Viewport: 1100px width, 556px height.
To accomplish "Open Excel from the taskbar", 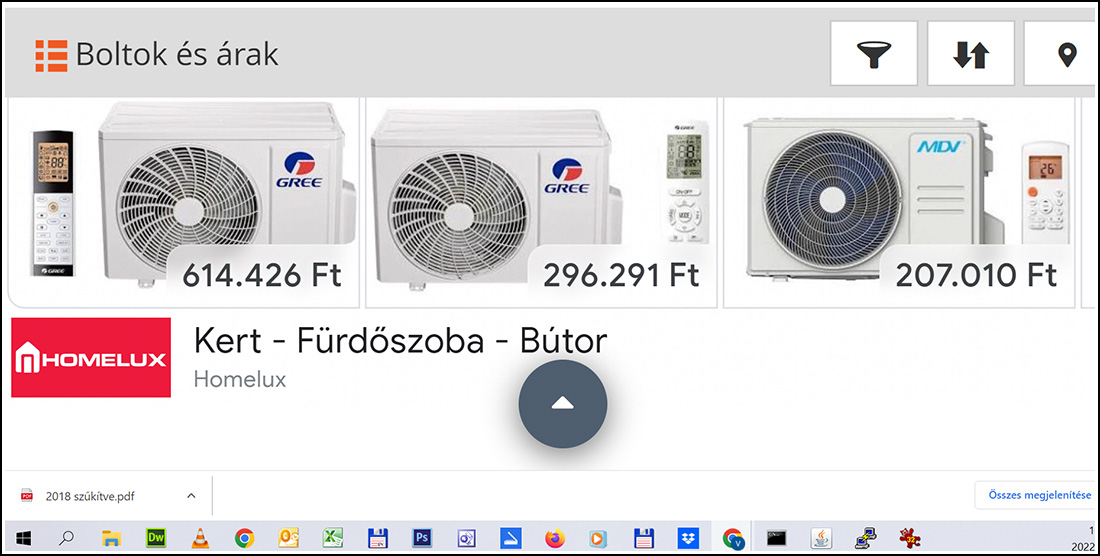I will tap(333, 538).
